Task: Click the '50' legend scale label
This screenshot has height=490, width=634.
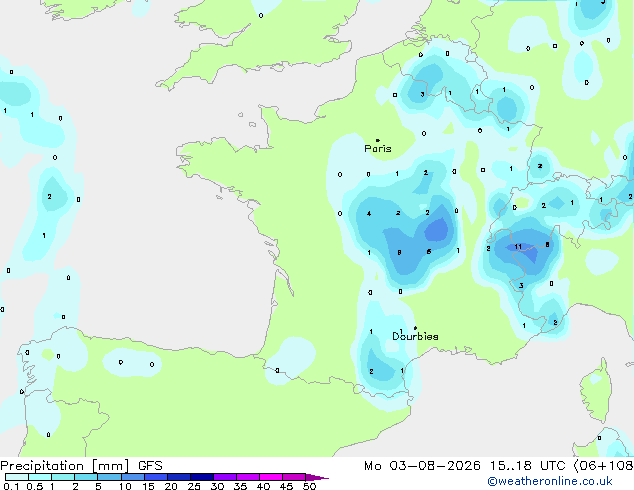Action: [x=310, y=486]
